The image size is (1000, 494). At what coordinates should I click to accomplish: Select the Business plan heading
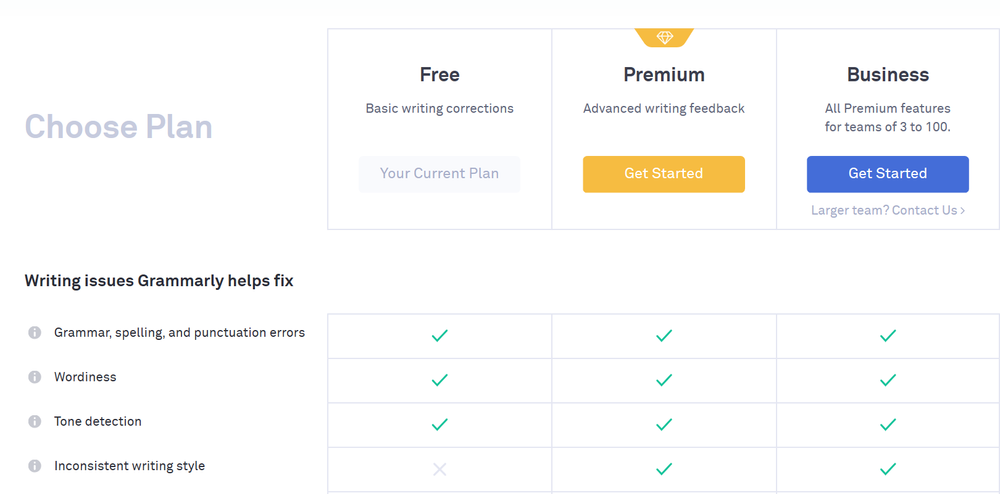pyautogui.click(x=888, y=75)
